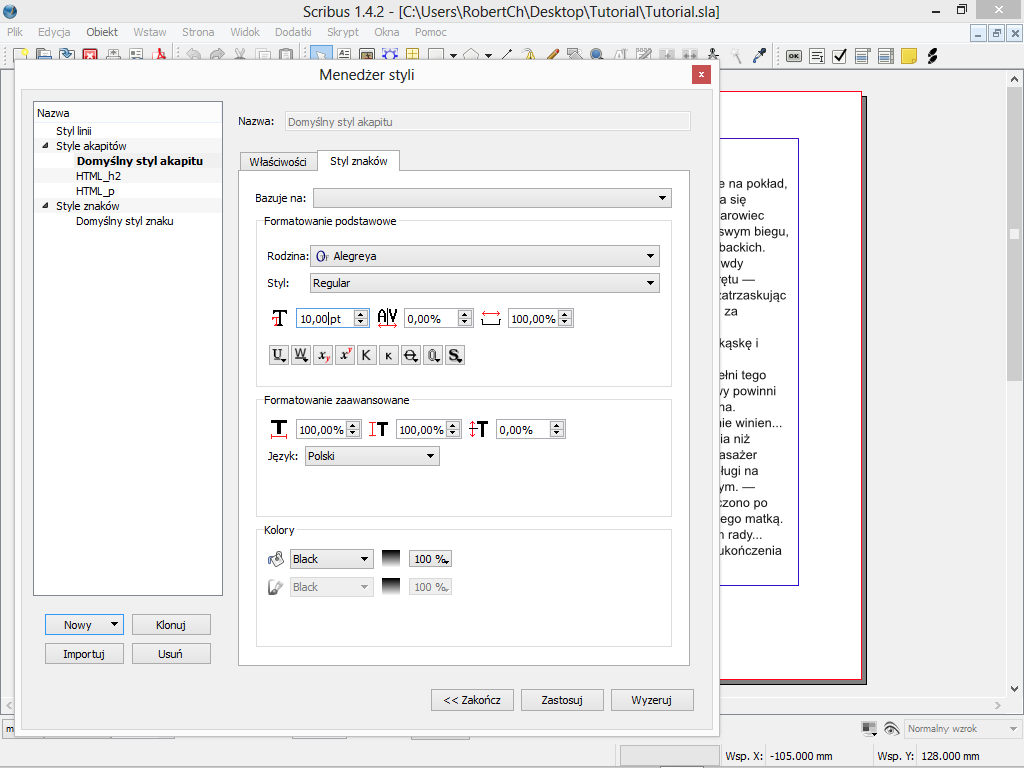The height and width of the screenshot is (768, 1024).
Task: Select the eyedropper tool in the toolbar
Action: tap(759, 57)
